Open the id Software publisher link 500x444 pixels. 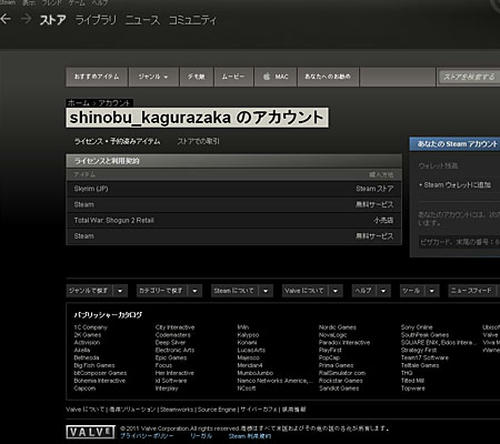point(171,381)
